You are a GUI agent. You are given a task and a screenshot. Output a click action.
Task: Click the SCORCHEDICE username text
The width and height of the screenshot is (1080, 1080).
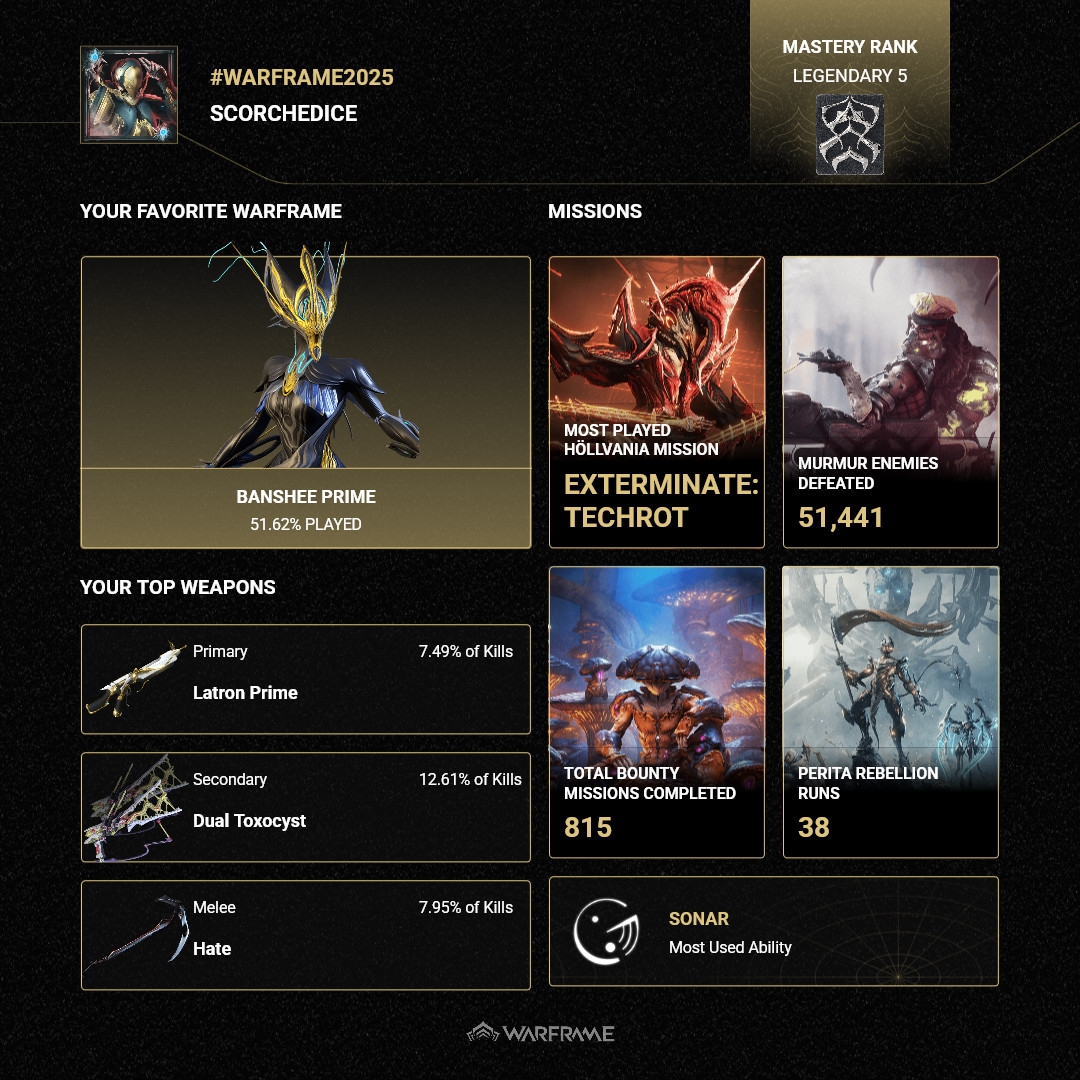(283, 113)
